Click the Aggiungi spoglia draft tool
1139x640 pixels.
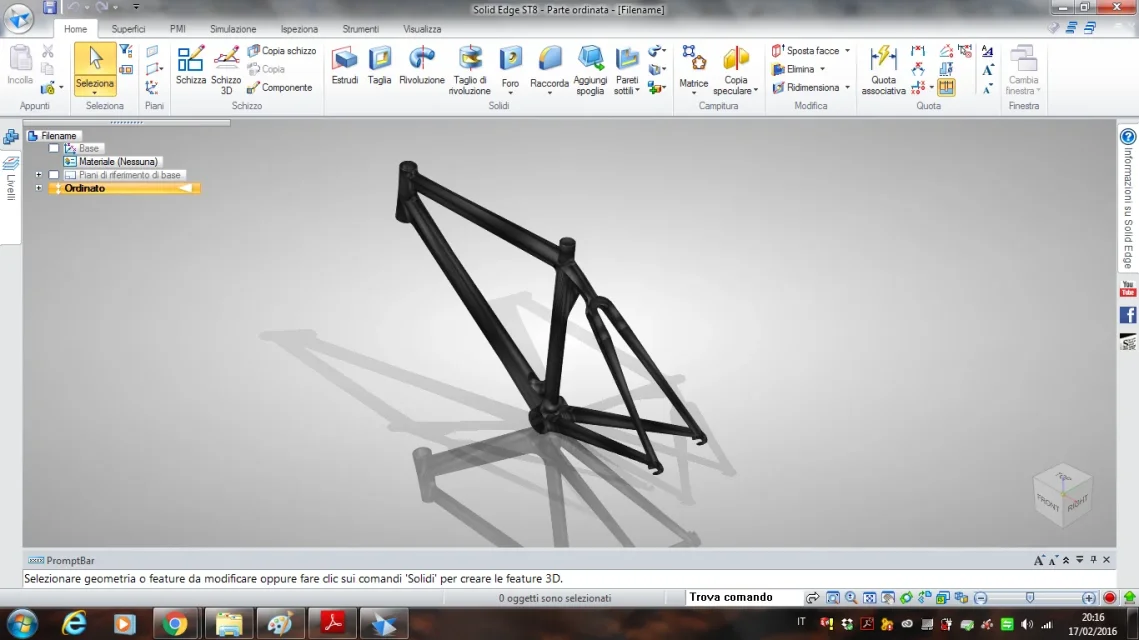tap(590, 70)
